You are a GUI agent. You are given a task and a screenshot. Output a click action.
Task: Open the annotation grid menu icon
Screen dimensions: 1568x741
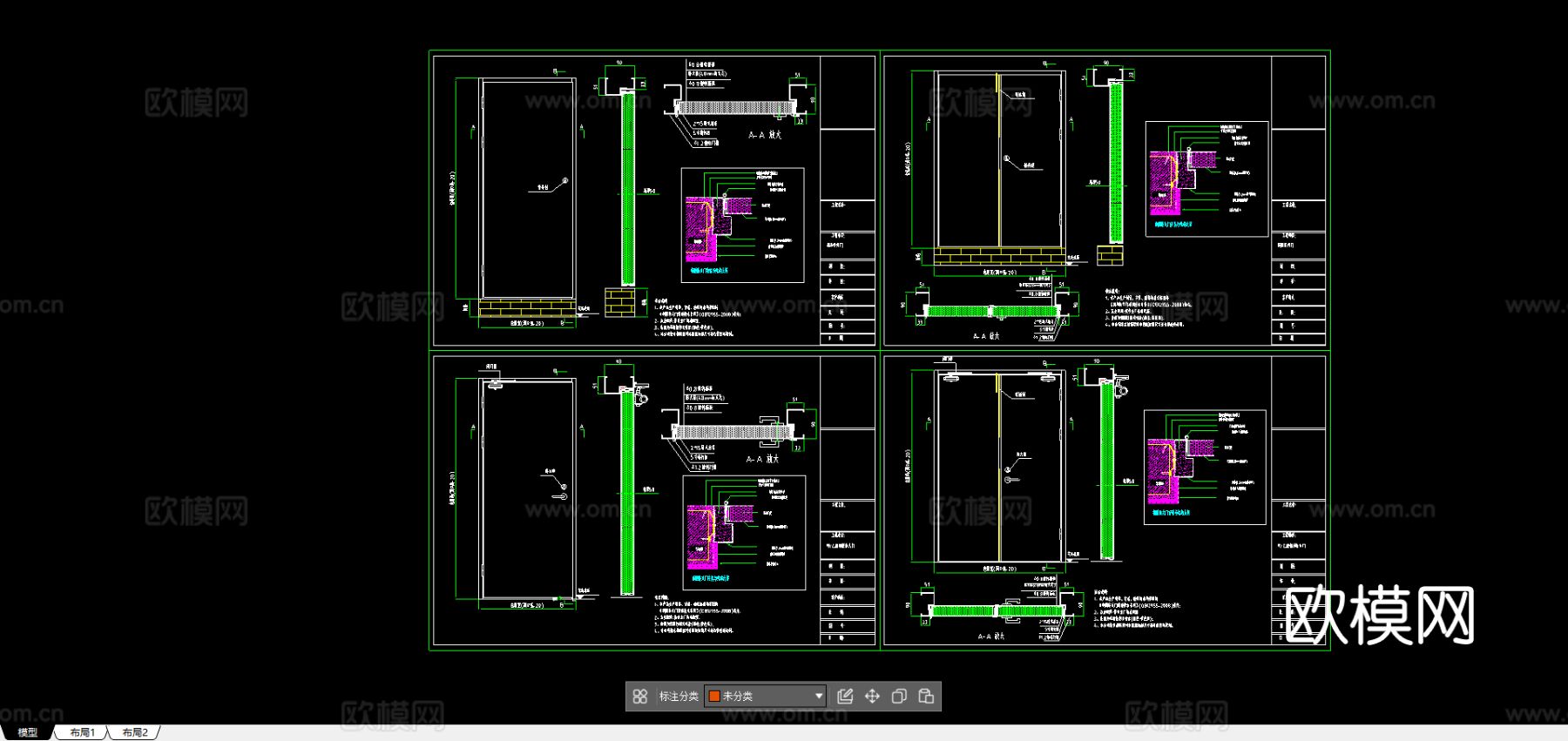coord(640,697)
